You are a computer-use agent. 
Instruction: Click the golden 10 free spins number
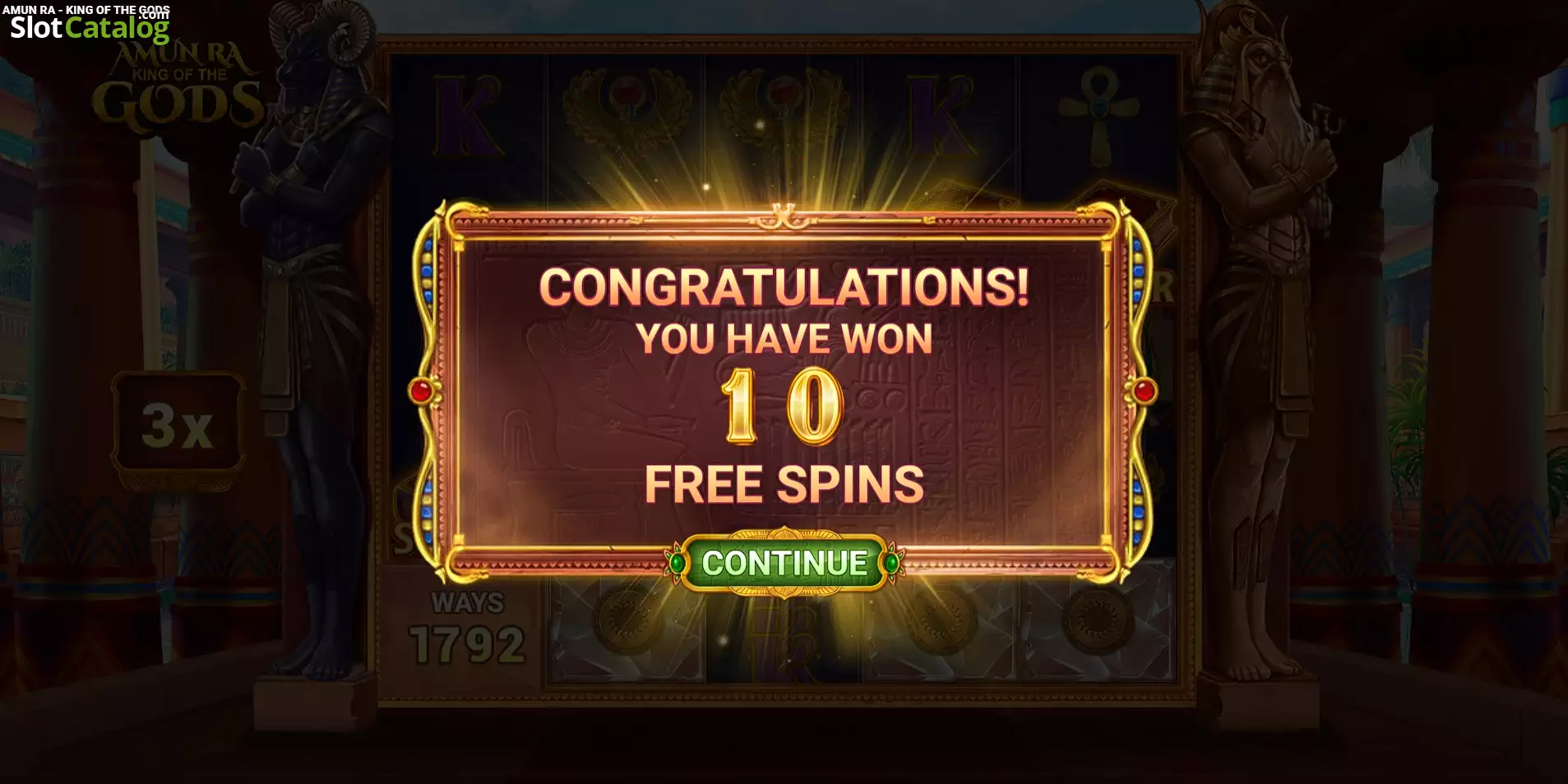click(782, 406)
